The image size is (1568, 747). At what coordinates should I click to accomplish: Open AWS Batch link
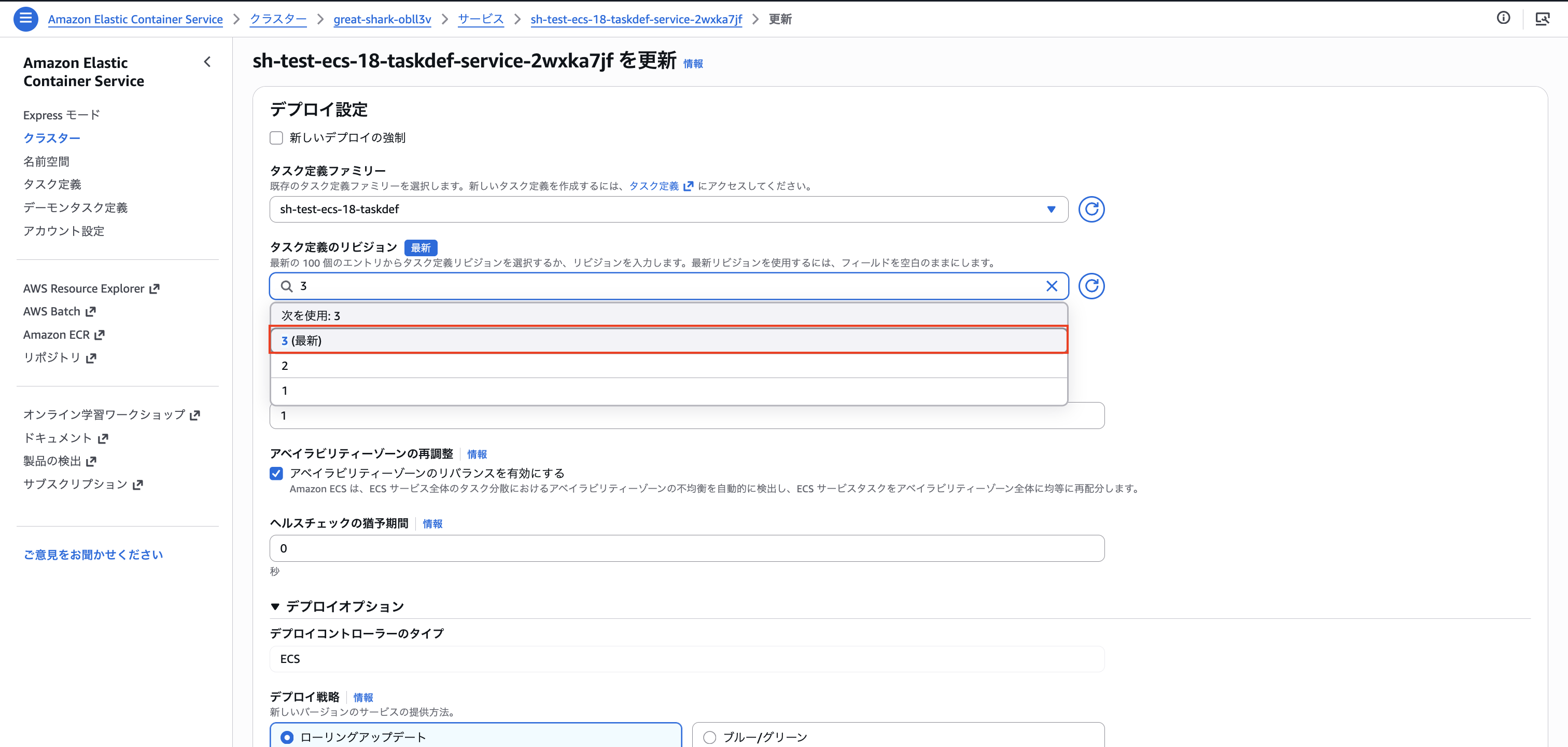point(52,312)
